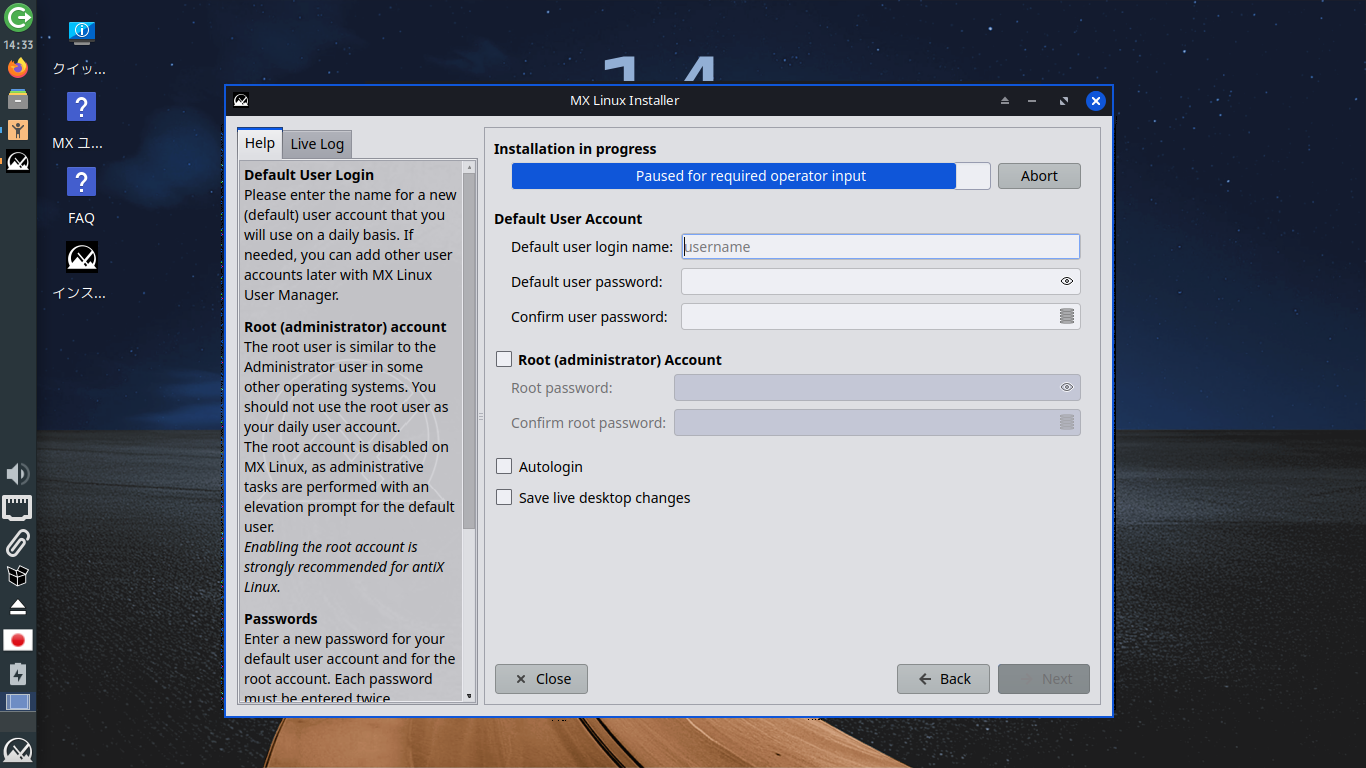Image resolution: width=1366 pixels, height=768 pixels.
Task: Click the eject removable media tray icon
Action: tap(18, 607)
